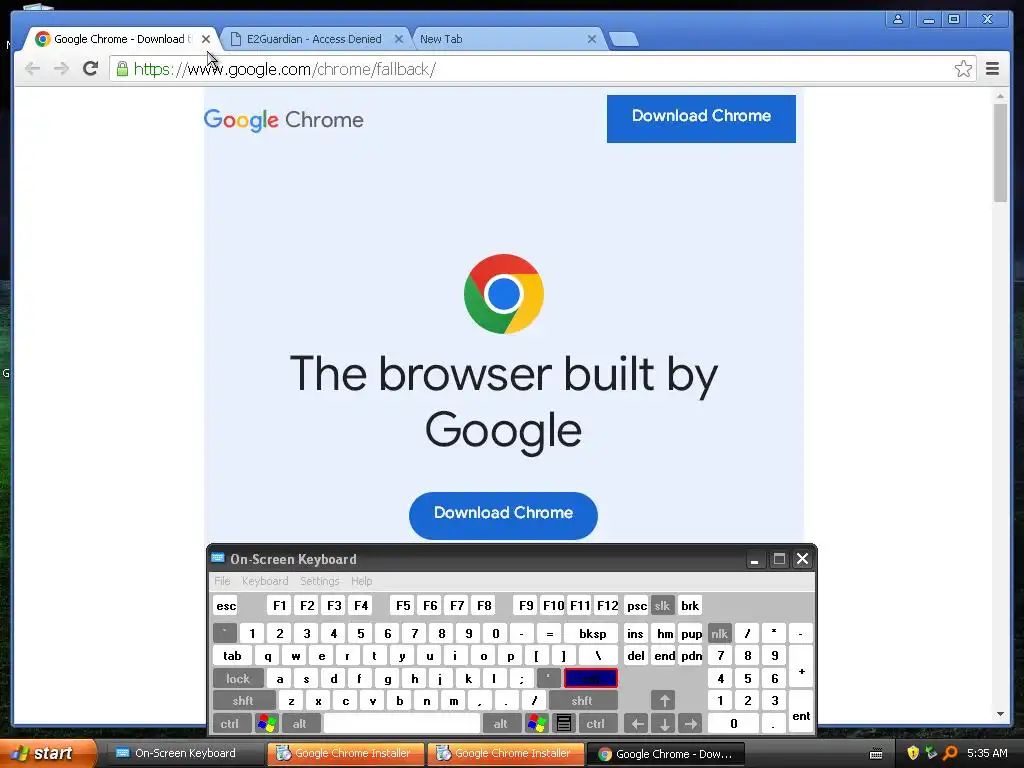Click the left Windows logo key

pyautogui.click(x=267, y=724)
